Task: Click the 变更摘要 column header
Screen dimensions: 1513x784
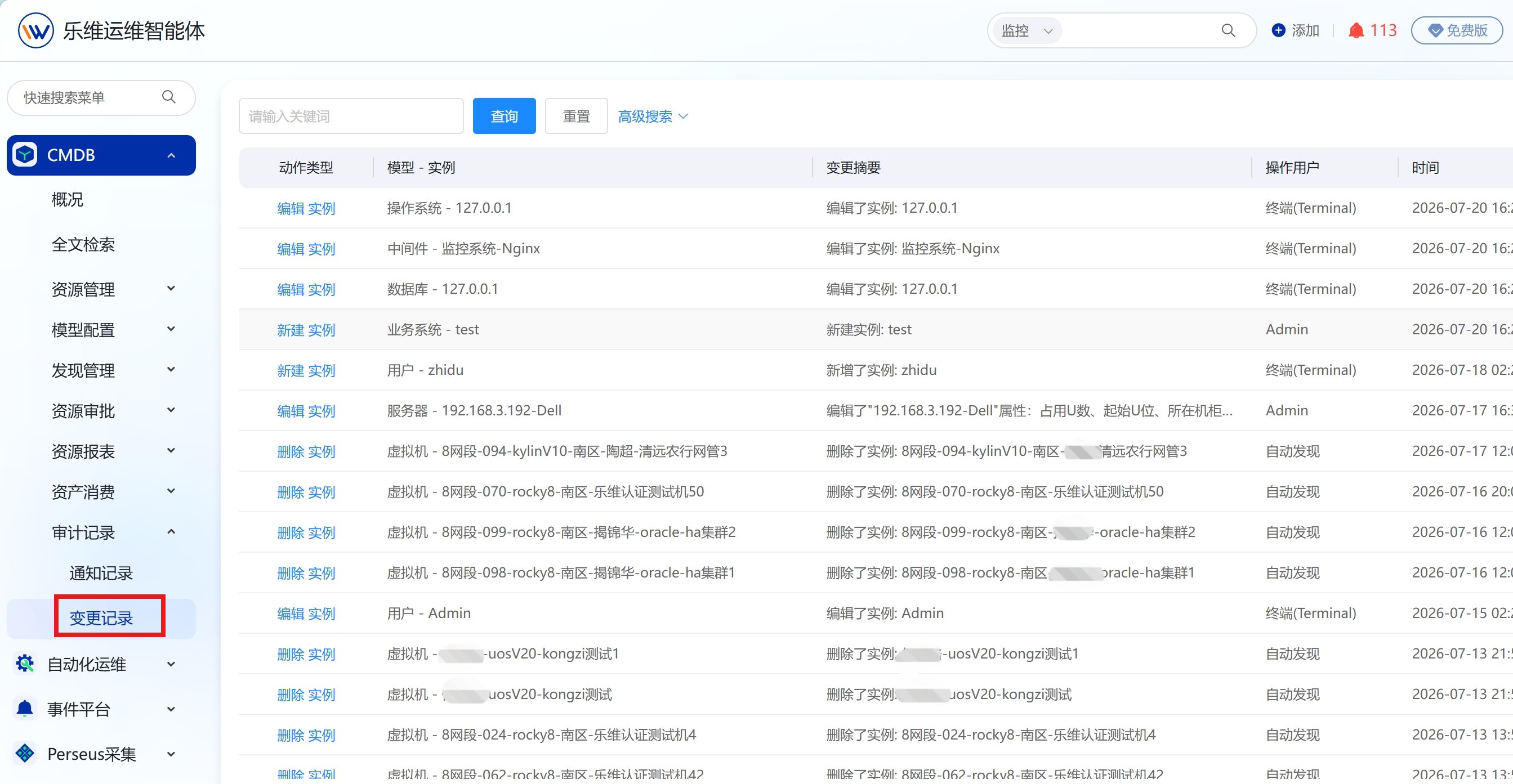Action: (x=854, y=168)
